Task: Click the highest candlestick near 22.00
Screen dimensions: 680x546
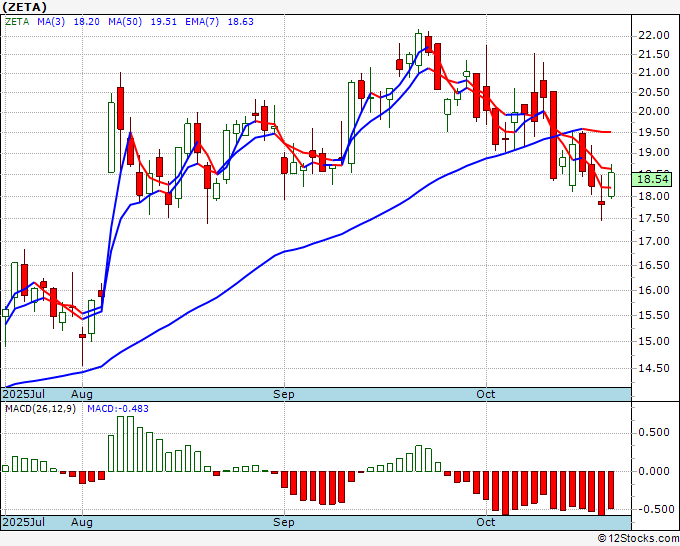Action: (x=418, y=49)
